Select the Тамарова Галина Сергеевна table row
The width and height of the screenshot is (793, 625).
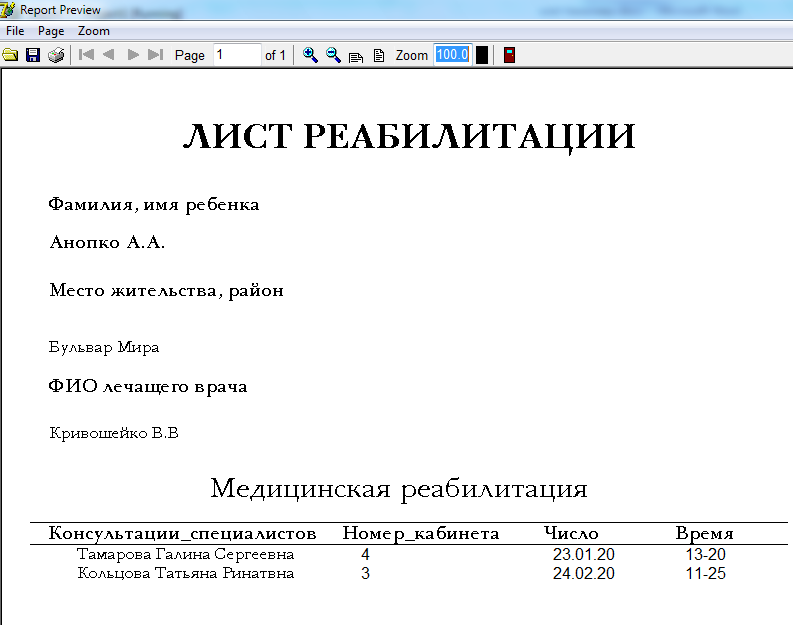tap(186, 554)
